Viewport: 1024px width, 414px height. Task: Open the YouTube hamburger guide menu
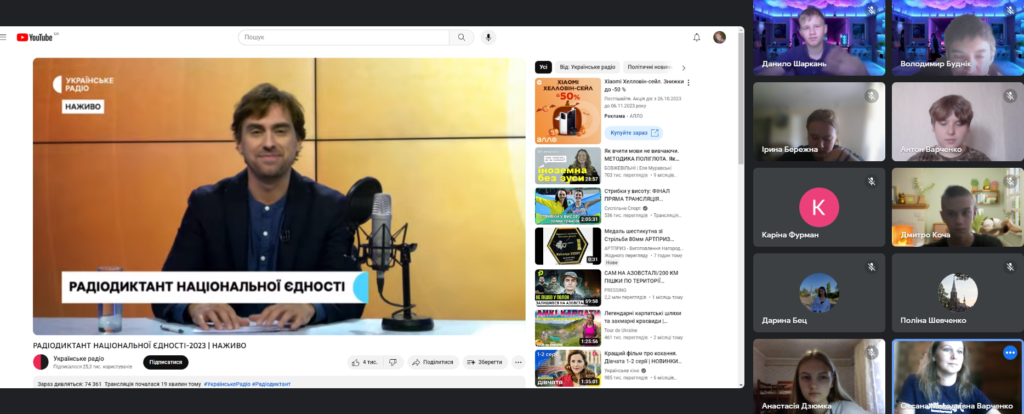[3, 37]
